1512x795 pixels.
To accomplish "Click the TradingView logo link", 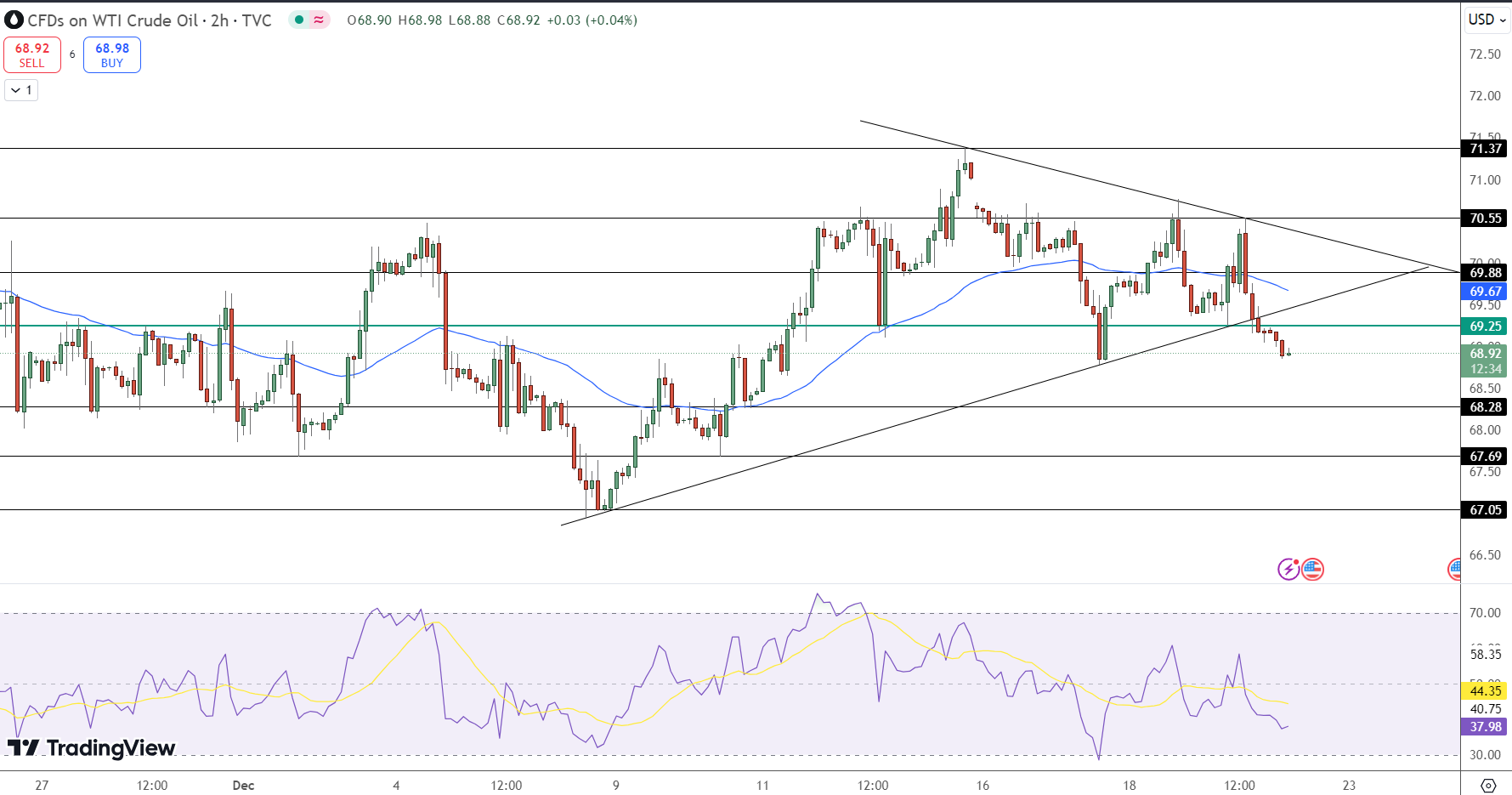I will [91, 747].
